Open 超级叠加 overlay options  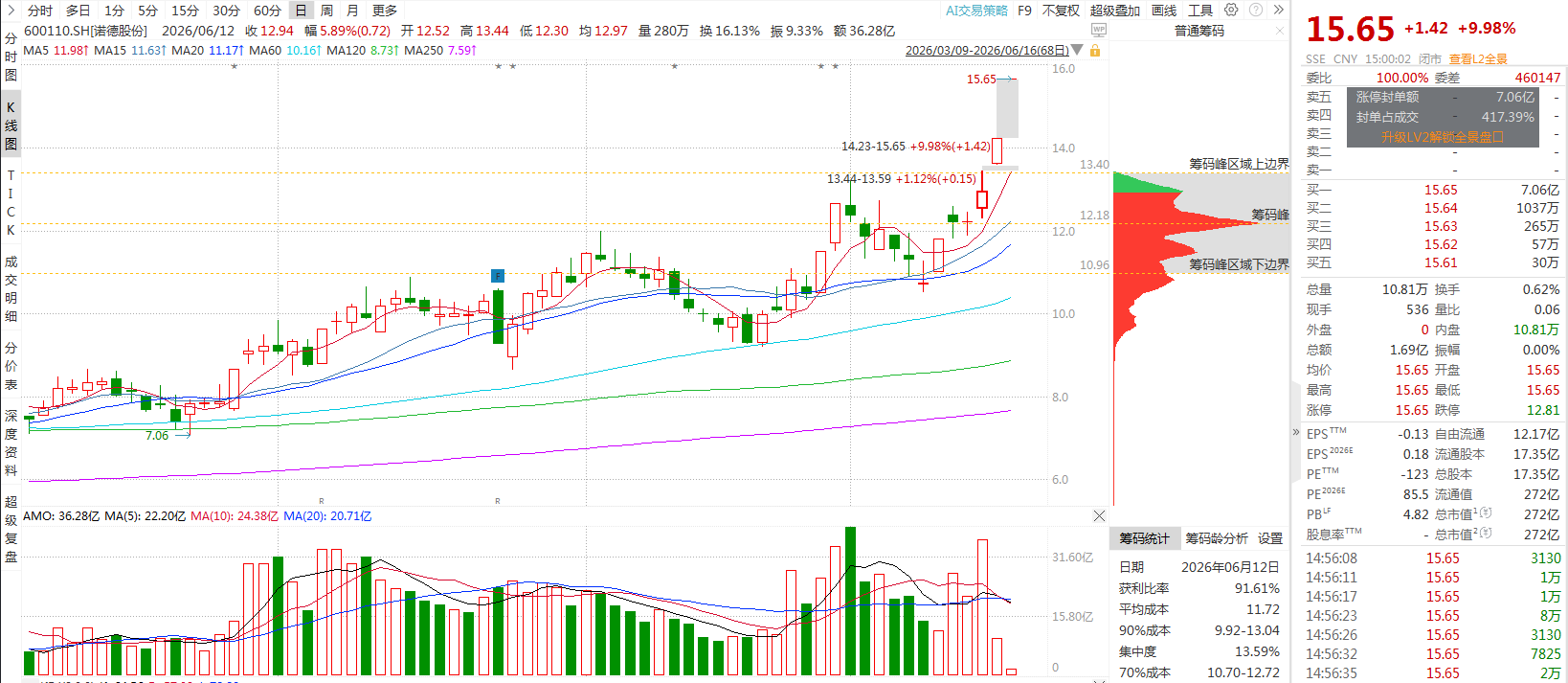pyautogui.click(x=1115, y=10)
